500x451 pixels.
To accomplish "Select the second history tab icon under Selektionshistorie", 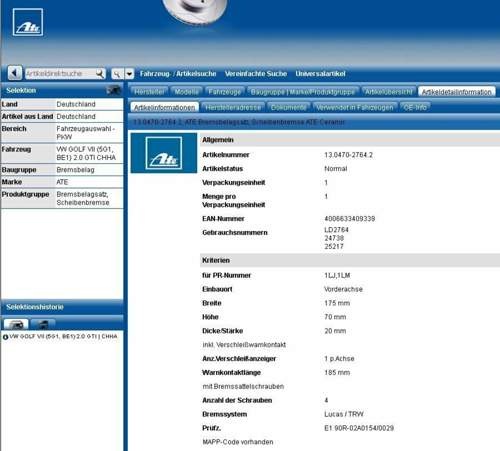I will pos(42,323).
